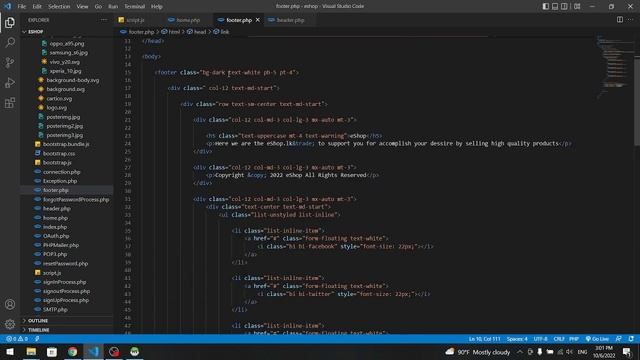Open the Search view in activity bar
The height and width of the screenshot is (360, 640).
click(x=10, y=42)
